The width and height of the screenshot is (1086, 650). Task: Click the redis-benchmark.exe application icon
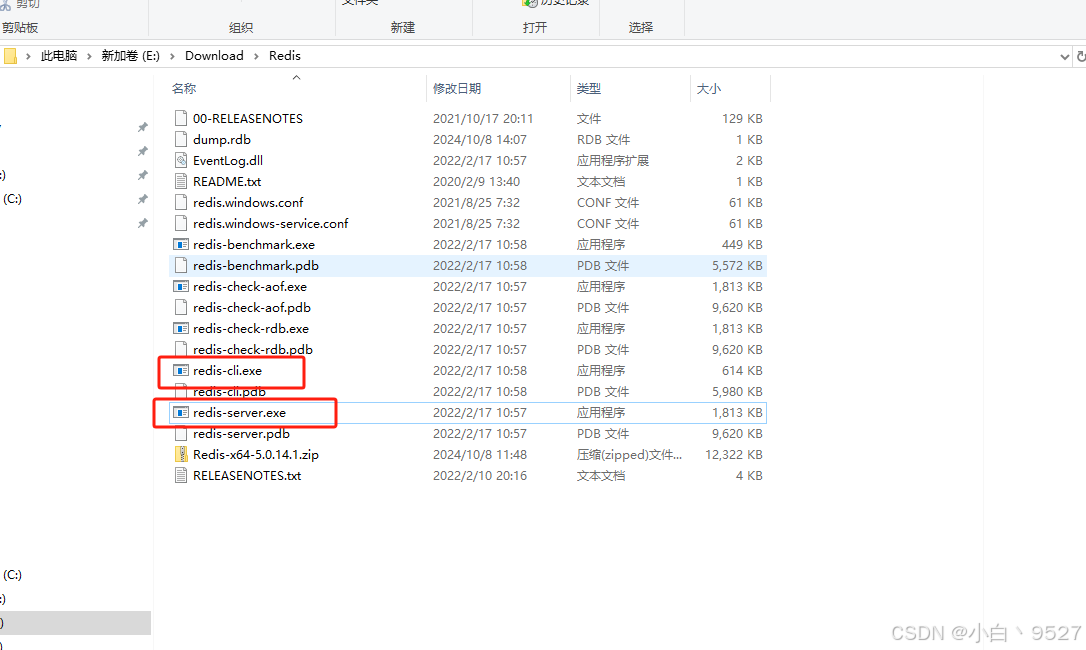coord(181,245)
